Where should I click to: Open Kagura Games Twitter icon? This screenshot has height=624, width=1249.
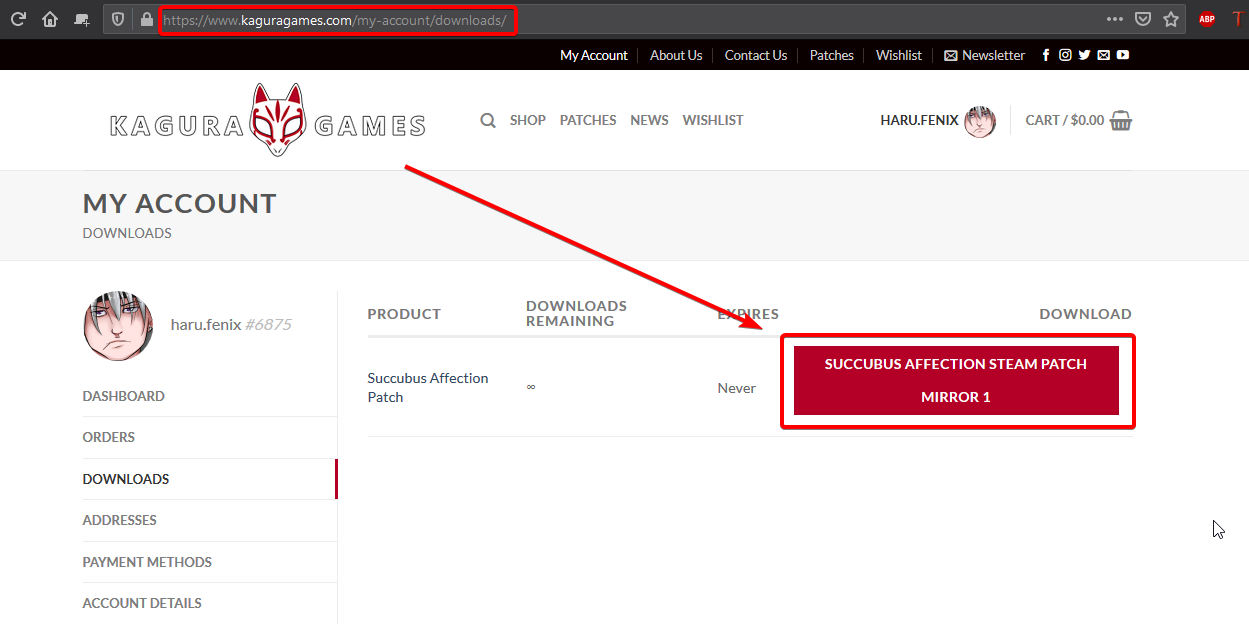pos(1084,55)
